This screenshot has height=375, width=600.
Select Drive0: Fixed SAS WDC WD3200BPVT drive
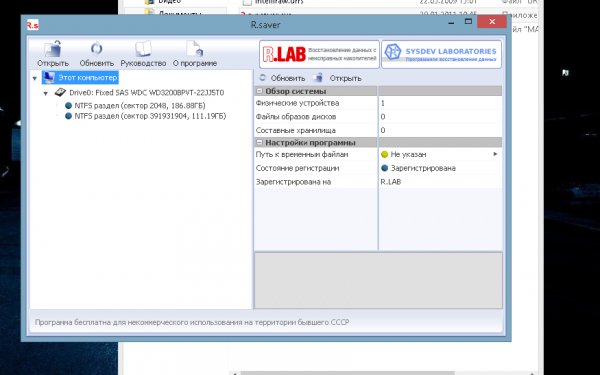(x=147, y=93)
